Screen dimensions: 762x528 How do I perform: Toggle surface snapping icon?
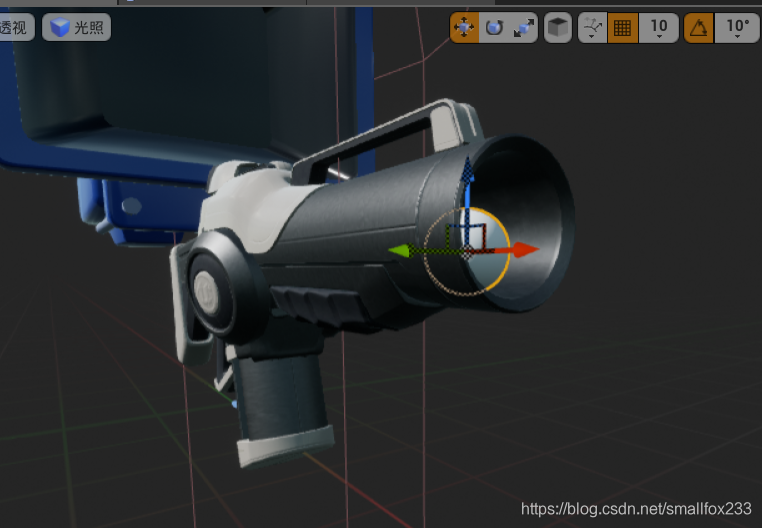click(x=592, y=27)
